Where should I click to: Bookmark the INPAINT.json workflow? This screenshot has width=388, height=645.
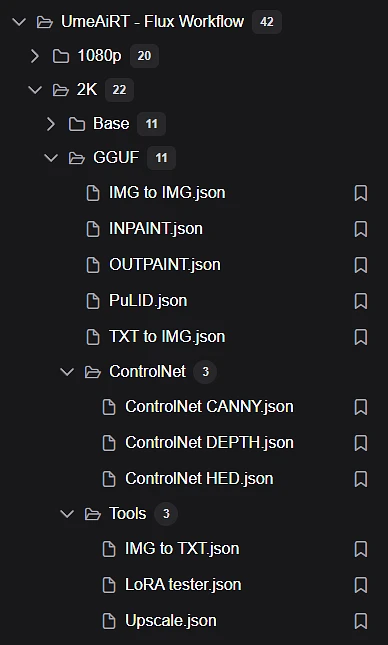click(x=361, y=229)
